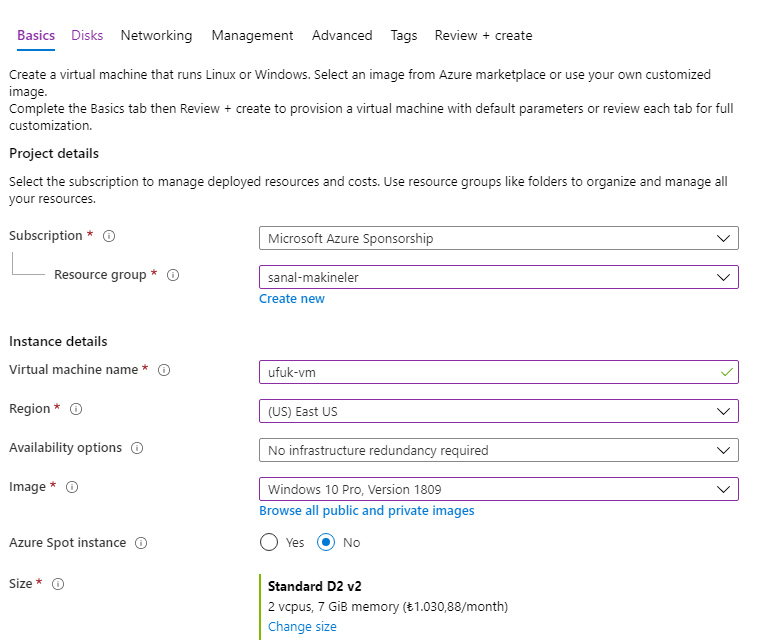Open the Networking tab
763x644 pixels.
click(156, 36)
